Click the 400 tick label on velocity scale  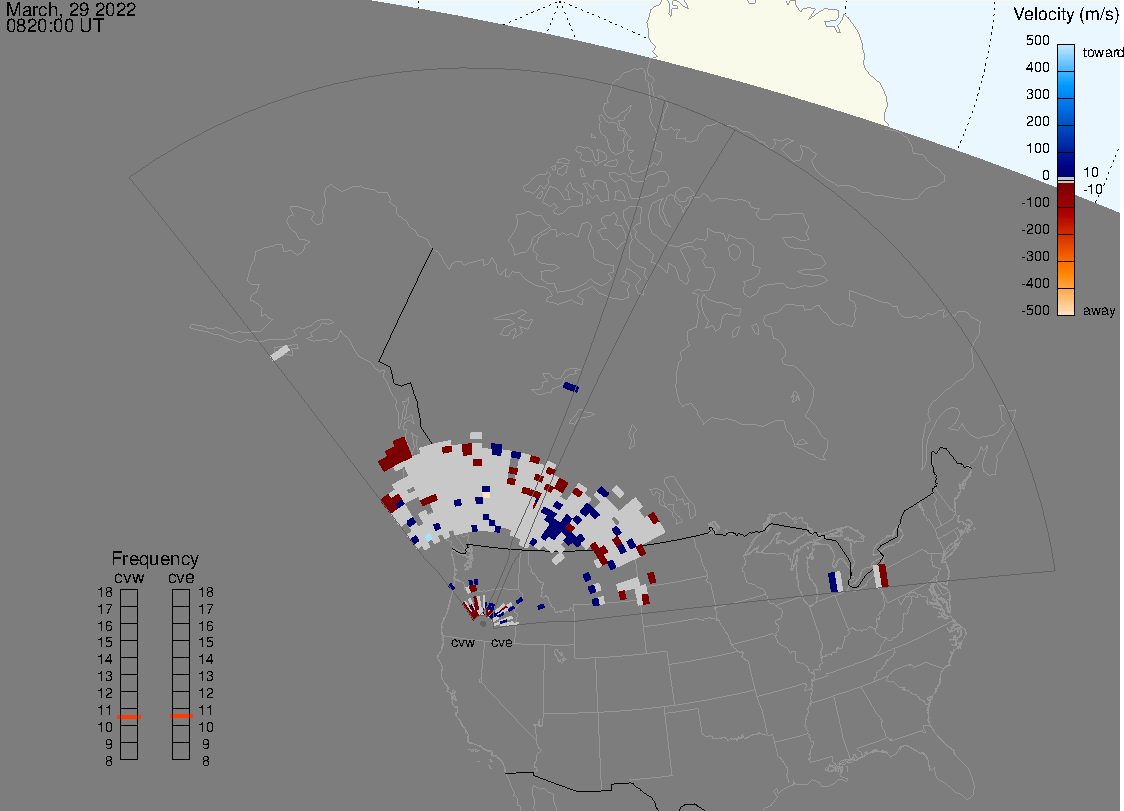1037,67
